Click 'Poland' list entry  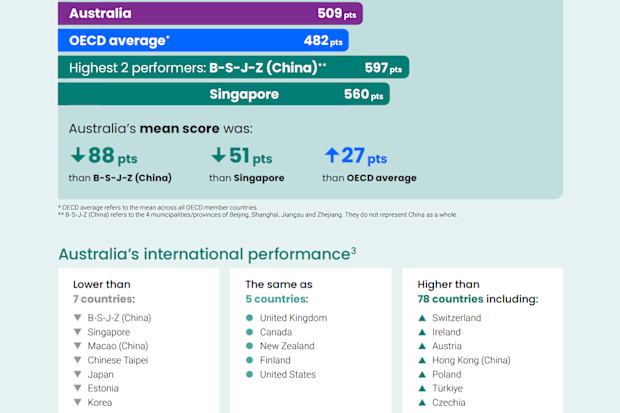tap(447, 375)
